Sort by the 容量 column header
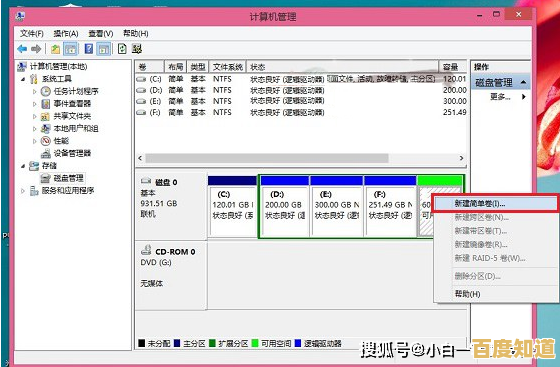 pos(452,67)
